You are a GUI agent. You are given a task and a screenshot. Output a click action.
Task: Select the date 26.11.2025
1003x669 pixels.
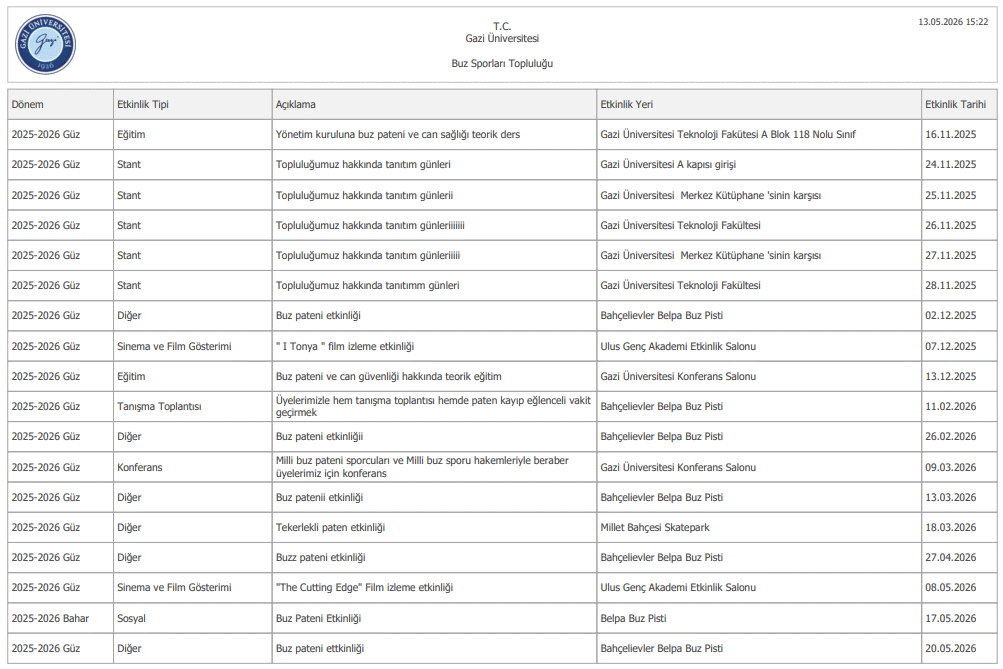point(951,225)
